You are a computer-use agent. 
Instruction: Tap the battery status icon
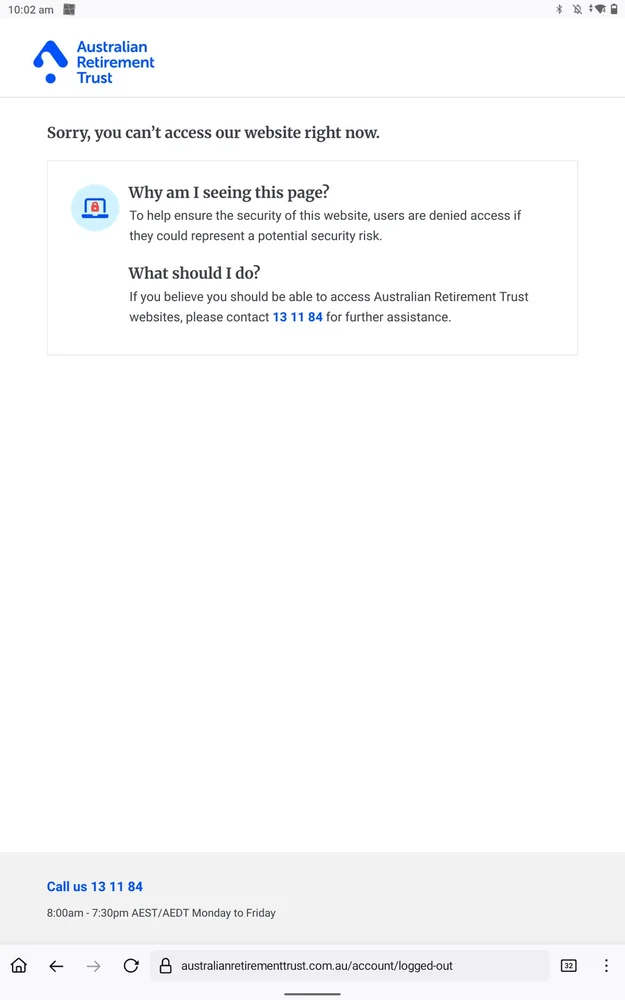pos(614,9)
